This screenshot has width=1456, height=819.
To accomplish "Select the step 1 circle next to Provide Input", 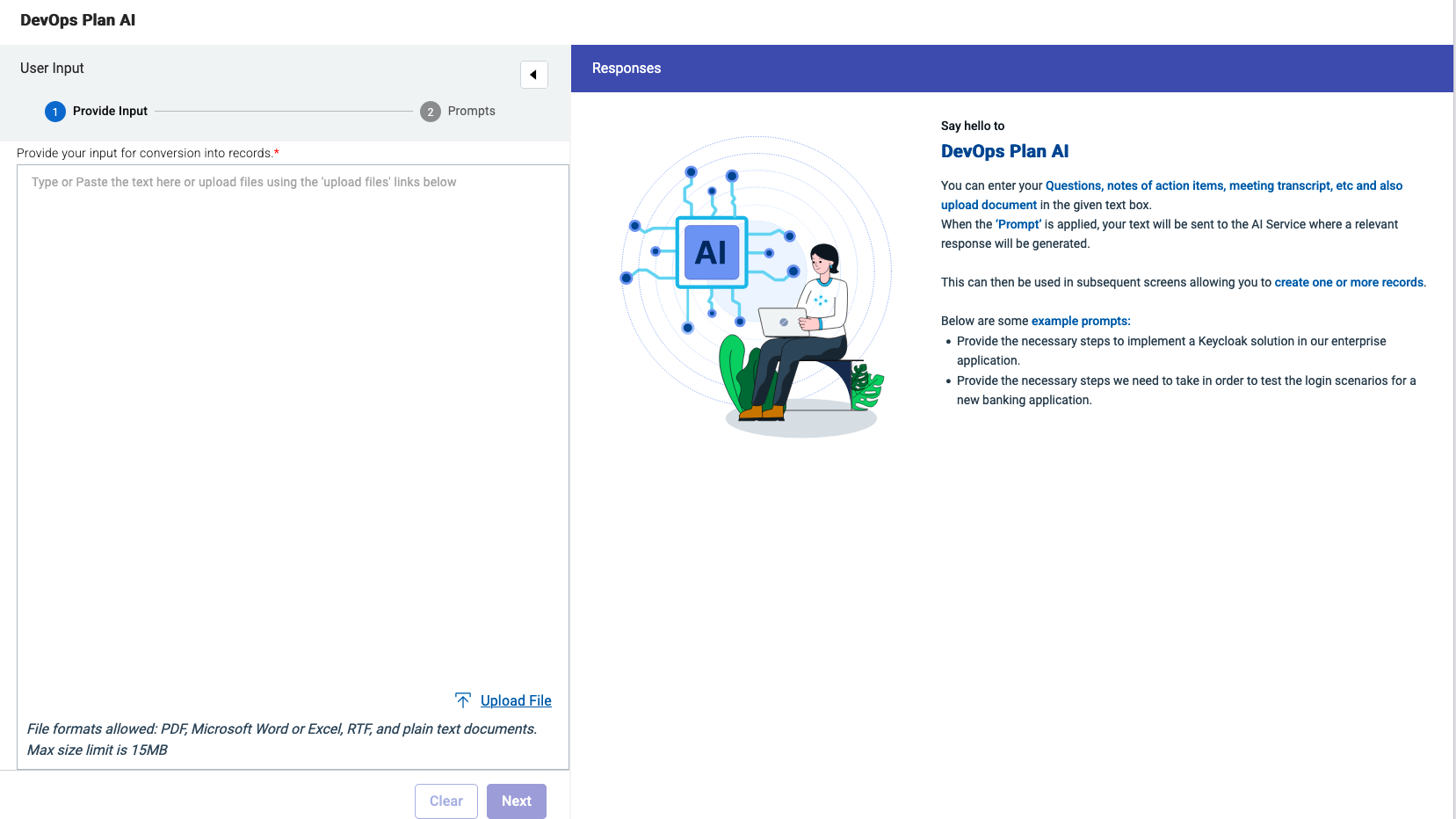I will click(54, 111).
